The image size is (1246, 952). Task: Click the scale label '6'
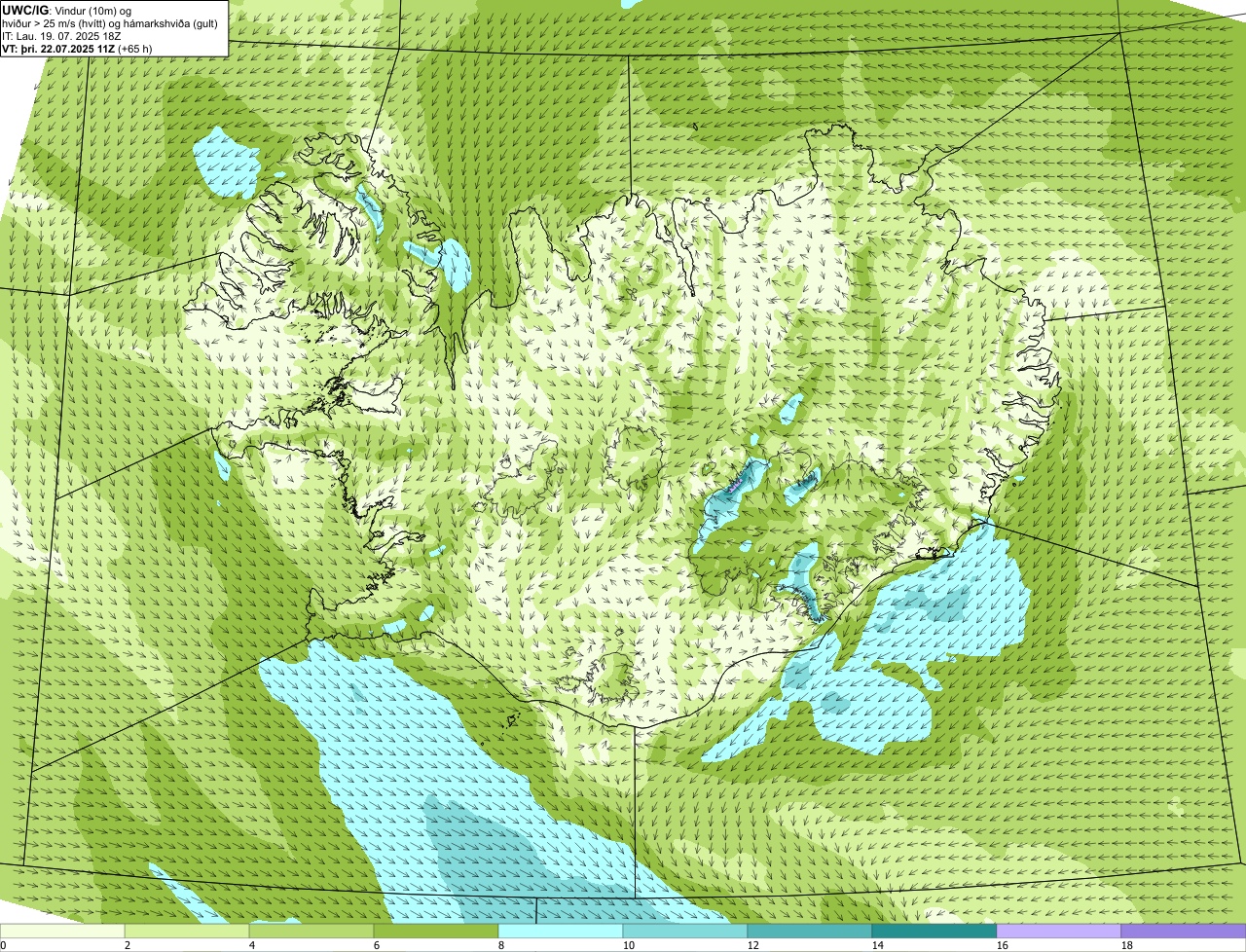point(377,945)
